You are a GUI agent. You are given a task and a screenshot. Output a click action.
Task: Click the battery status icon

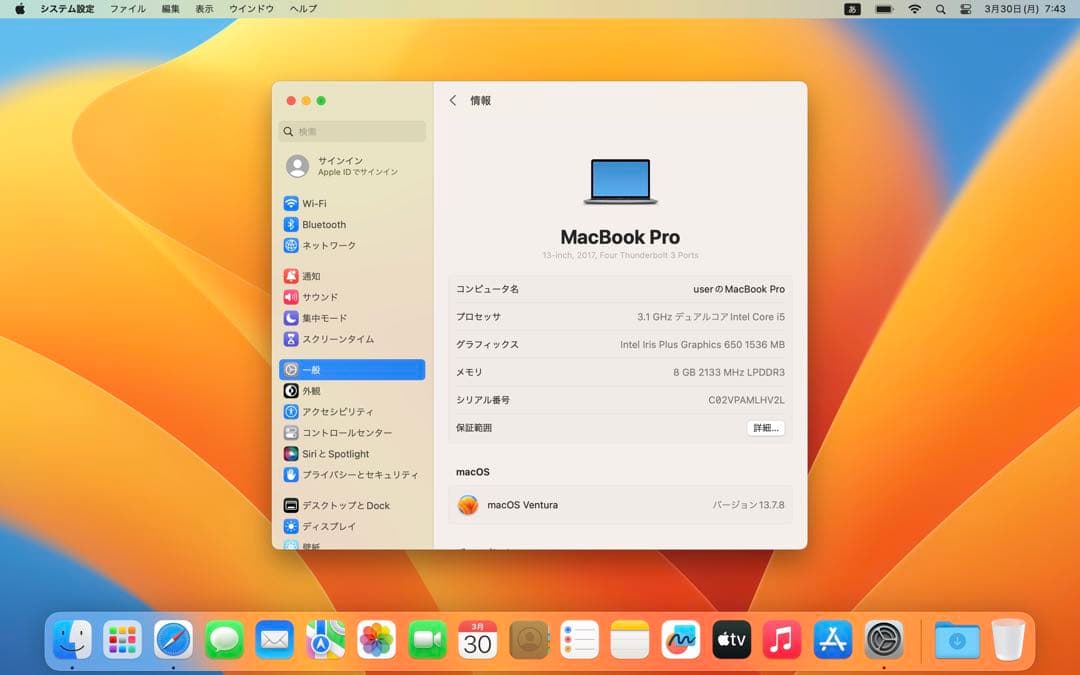(884, 9)
